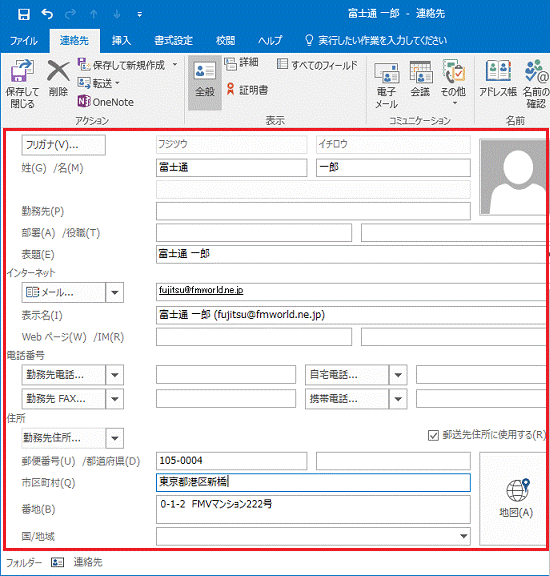This screenshot has width=550, height=576.
Task: Expand the メール dropdown arrow
Action: click(115, 292)
